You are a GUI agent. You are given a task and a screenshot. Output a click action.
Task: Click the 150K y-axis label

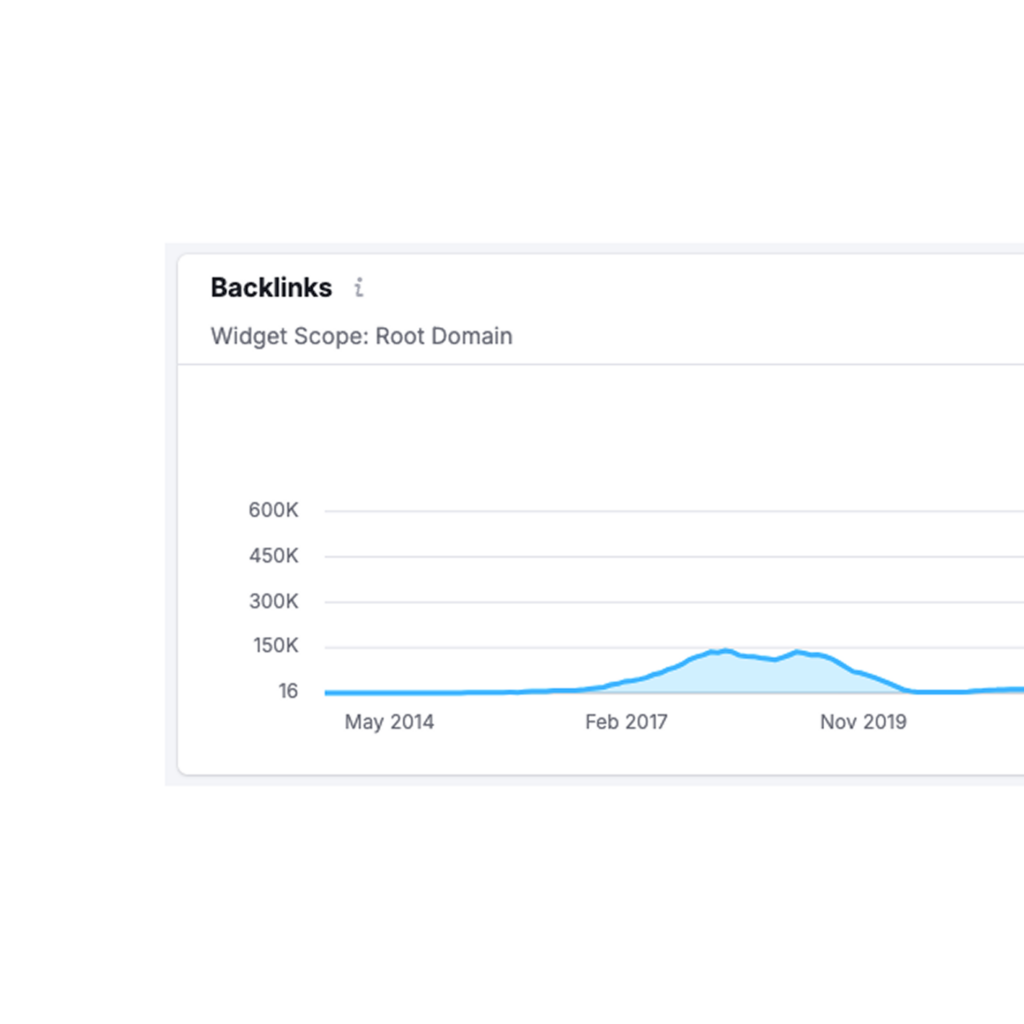pyautogui.click(x=276, y=646)
